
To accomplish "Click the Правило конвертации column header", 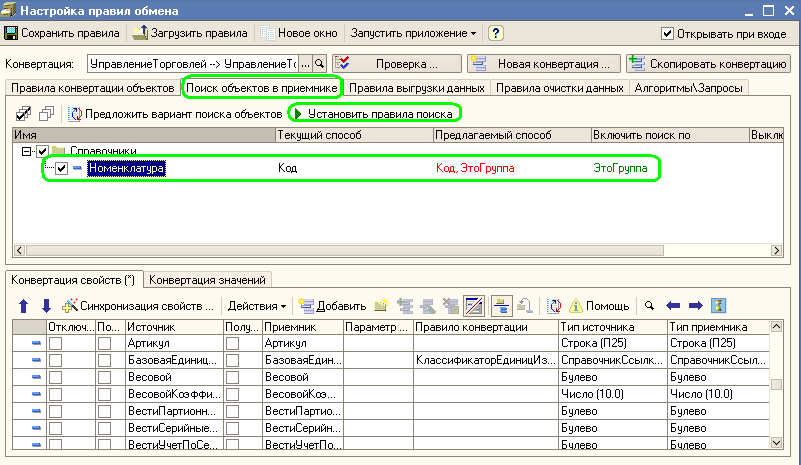I will [486, 327].
